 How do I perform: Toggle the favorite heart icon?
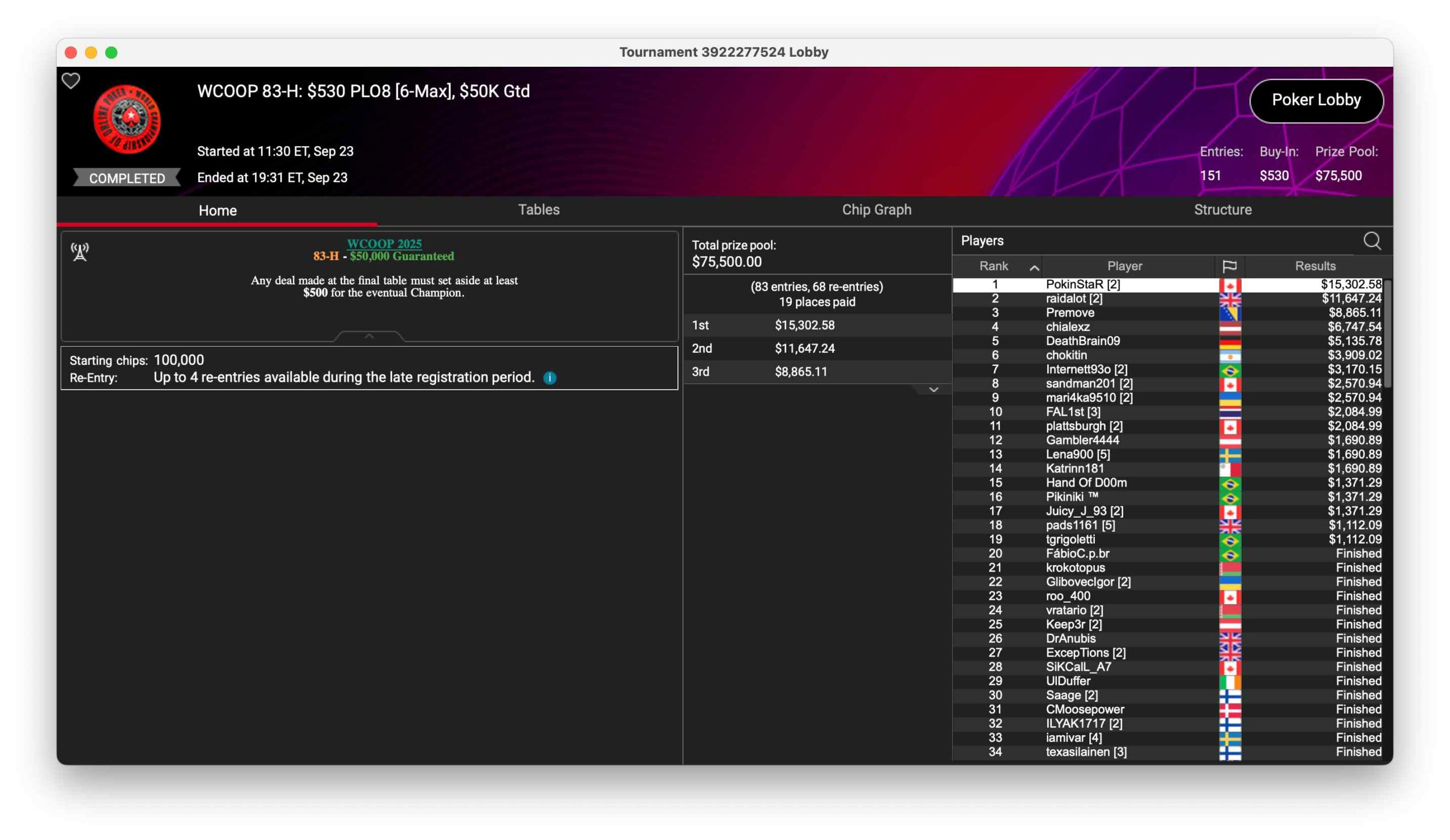[x=71, y=81]
